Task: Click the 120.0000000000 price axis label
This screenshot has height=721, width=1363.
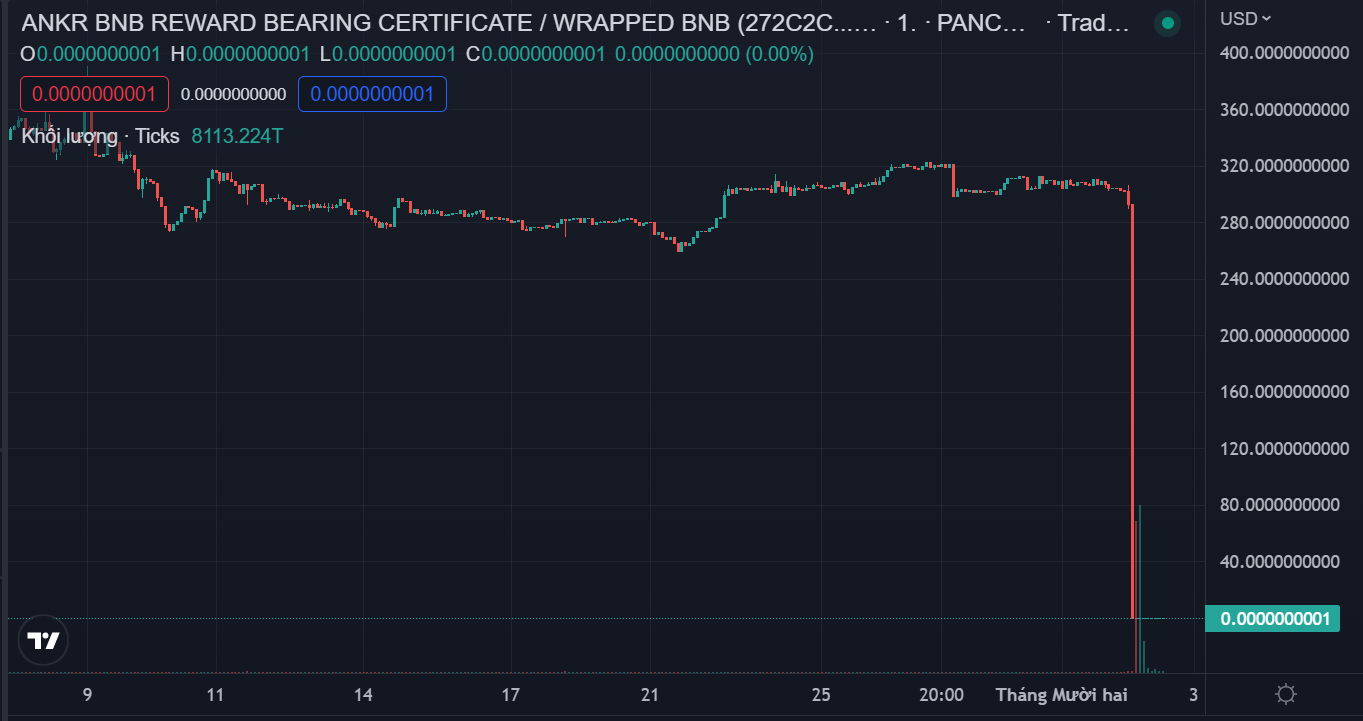Action: pos(1284,448)
